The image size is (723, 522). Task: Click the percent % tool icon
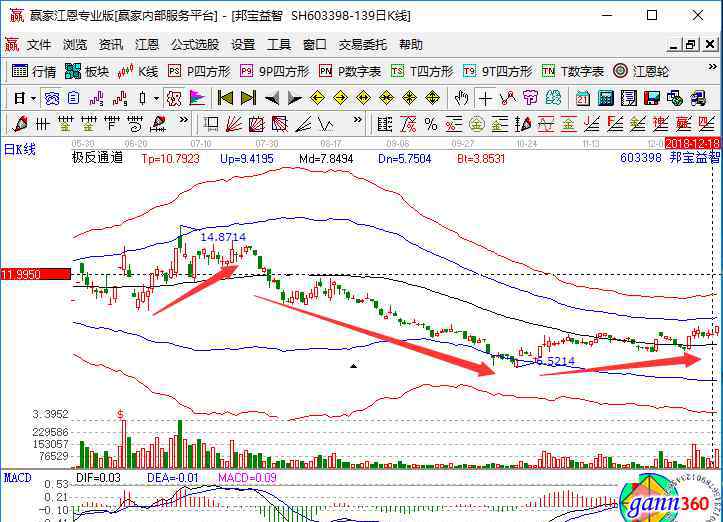click(x=431, y=124)
